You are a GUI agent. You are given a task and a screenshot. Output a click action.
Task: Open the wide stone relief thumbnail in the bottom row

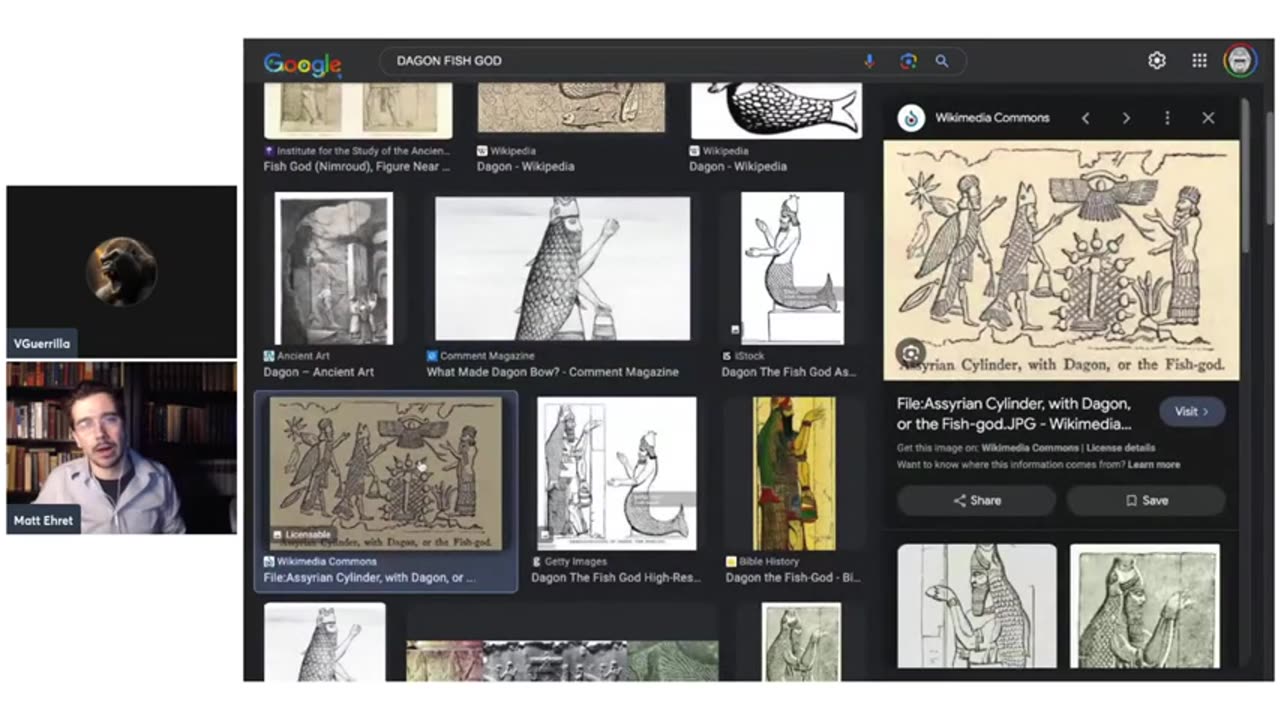(x=562, y=661)
